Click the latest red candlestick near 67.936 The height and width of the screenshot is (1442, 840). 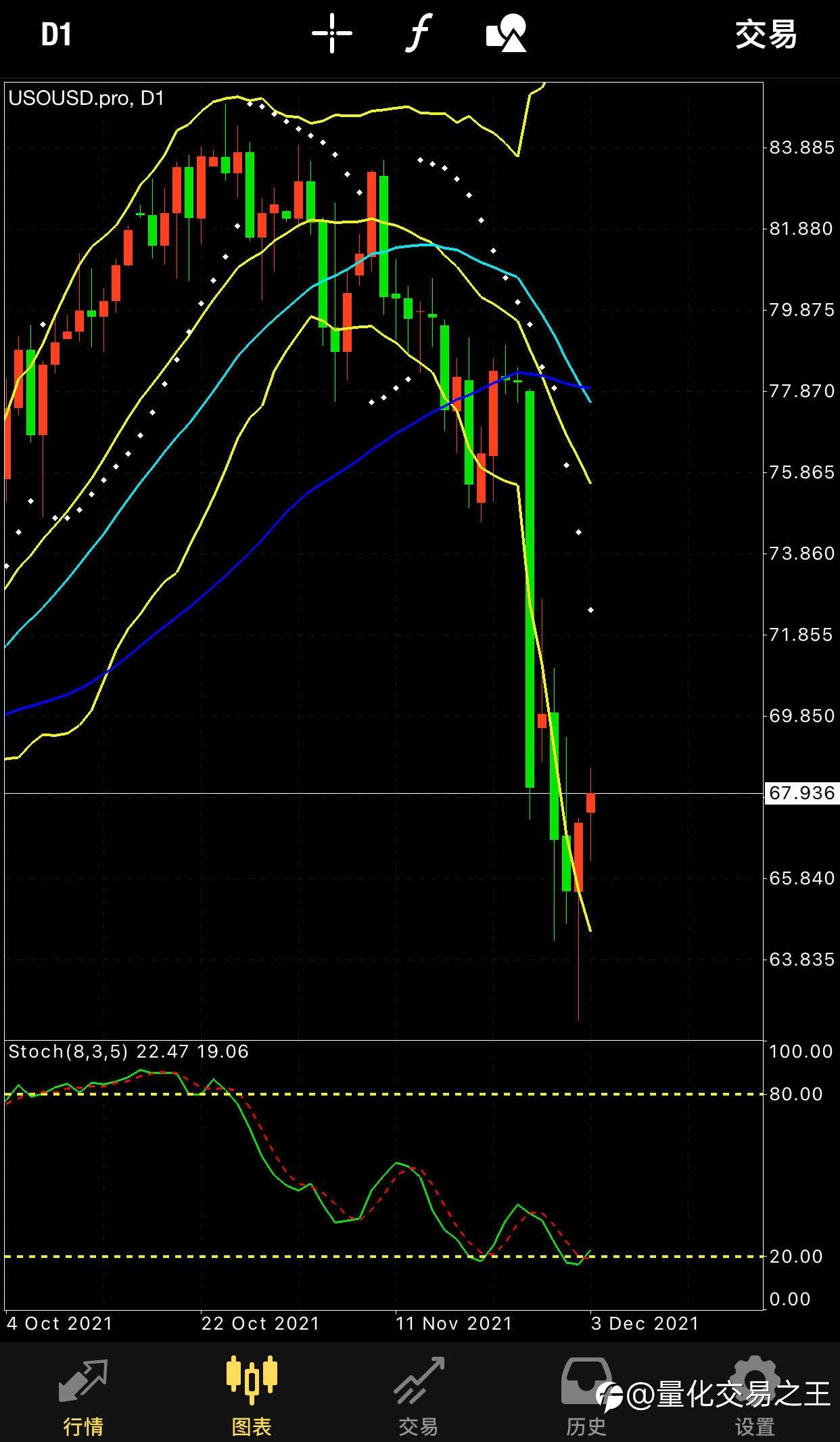(590, 803)
